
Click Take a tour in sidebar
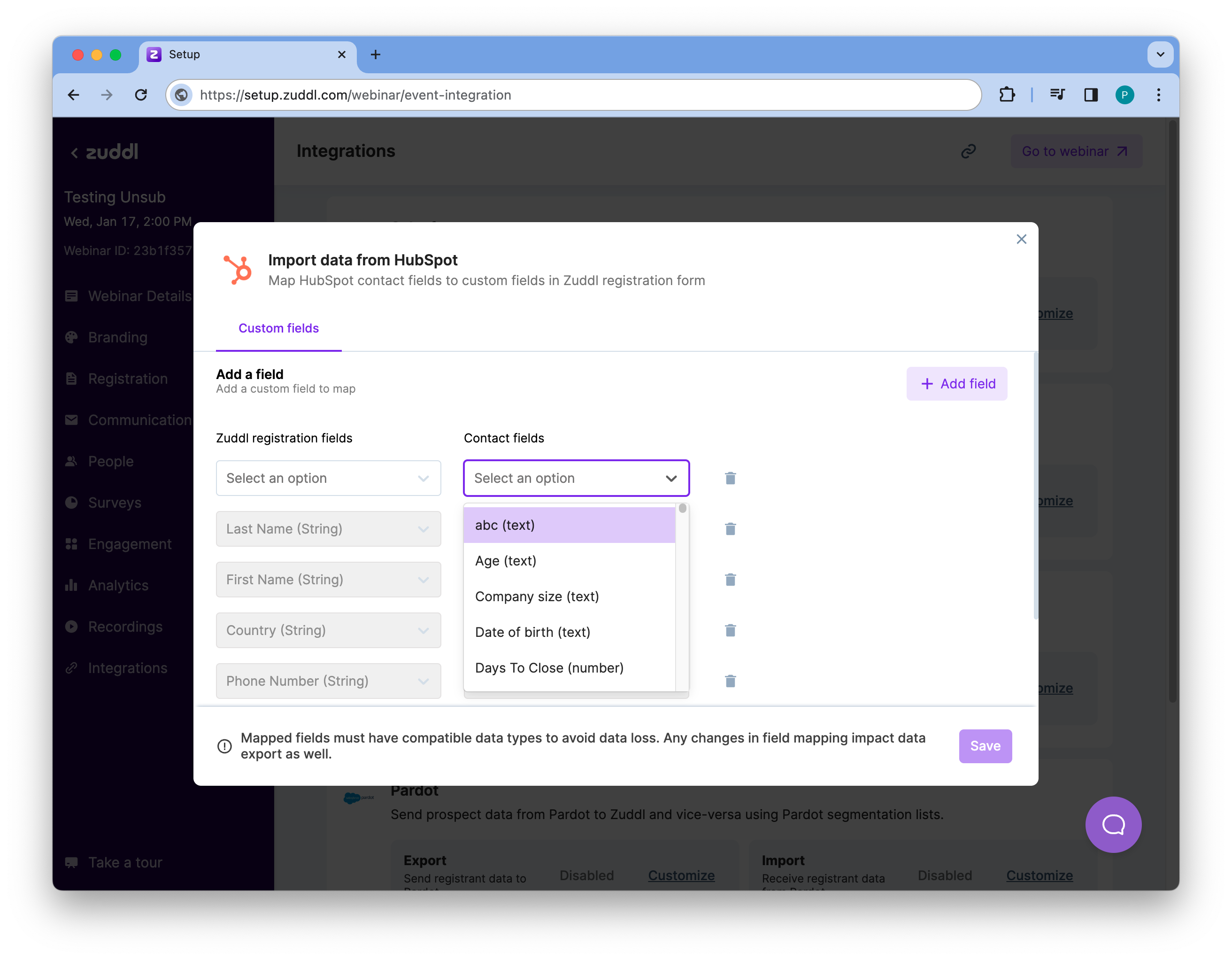(114, 862)
